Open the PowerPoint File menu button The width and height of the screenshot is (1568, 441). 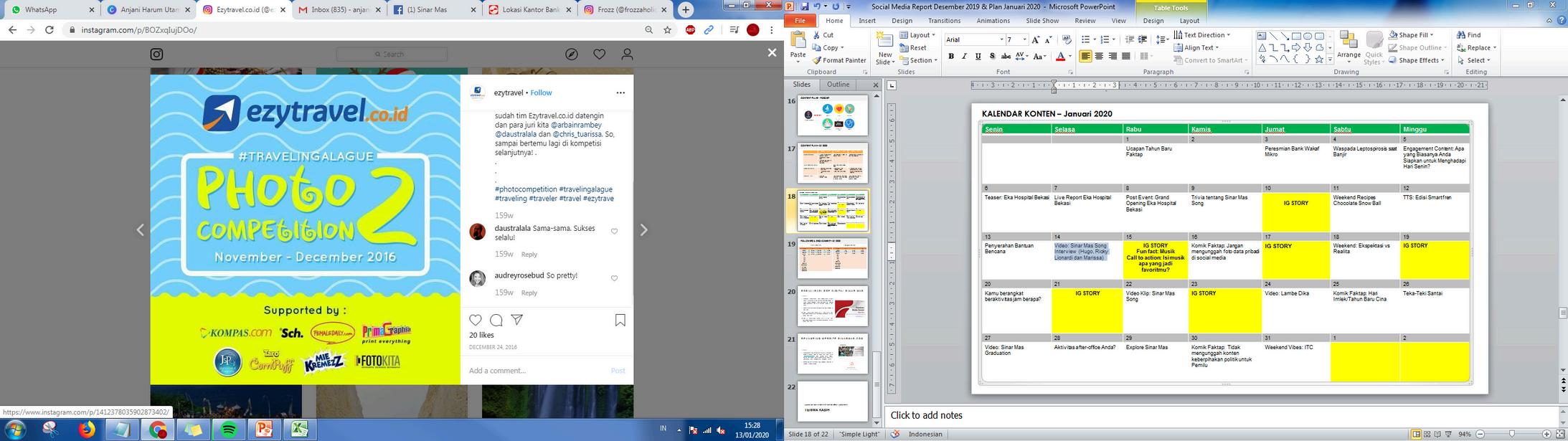pos(800,21)
